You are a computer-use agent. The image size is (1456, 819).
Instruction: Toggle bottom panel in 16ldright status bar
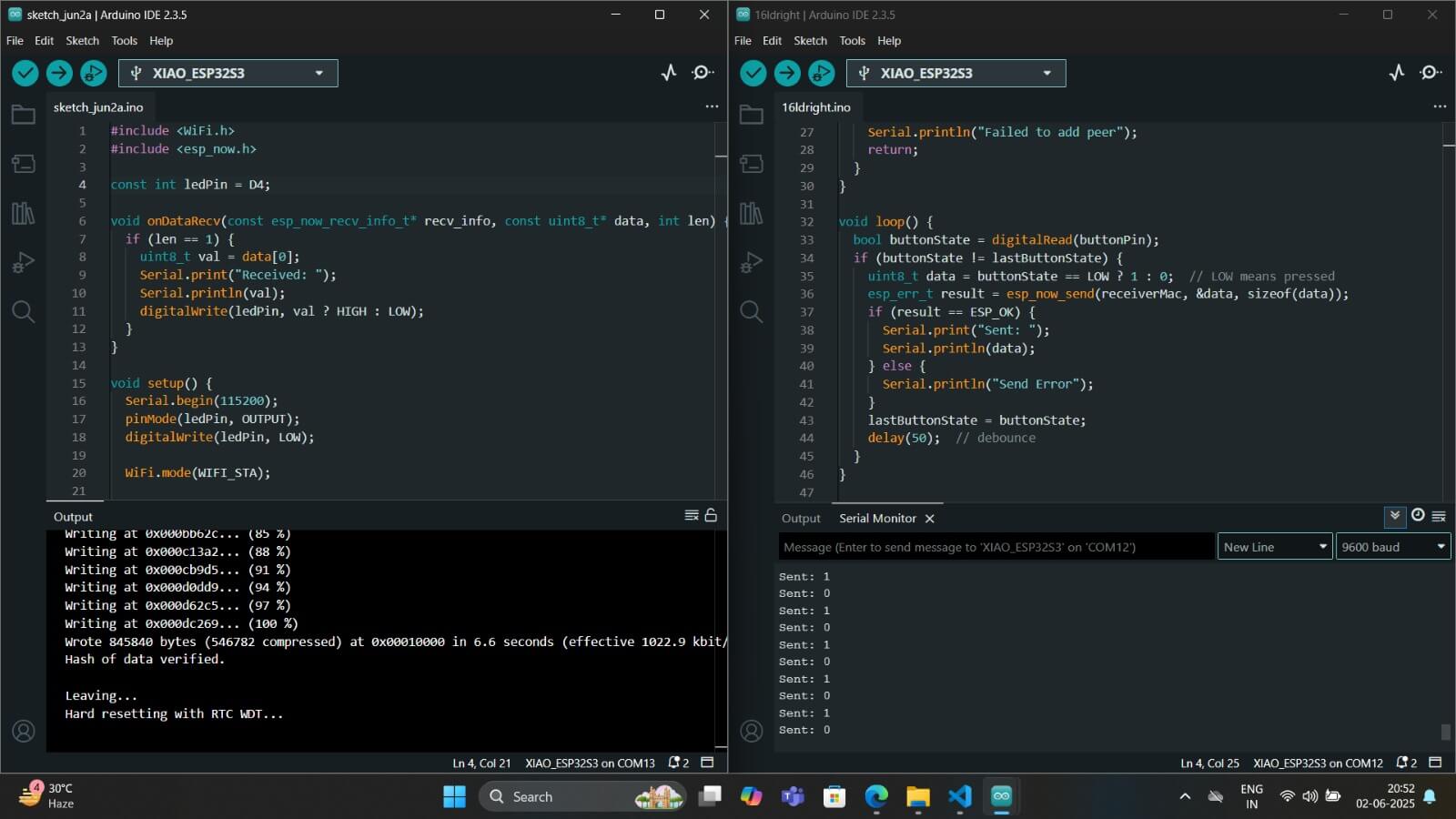(x=1436, y=763)
